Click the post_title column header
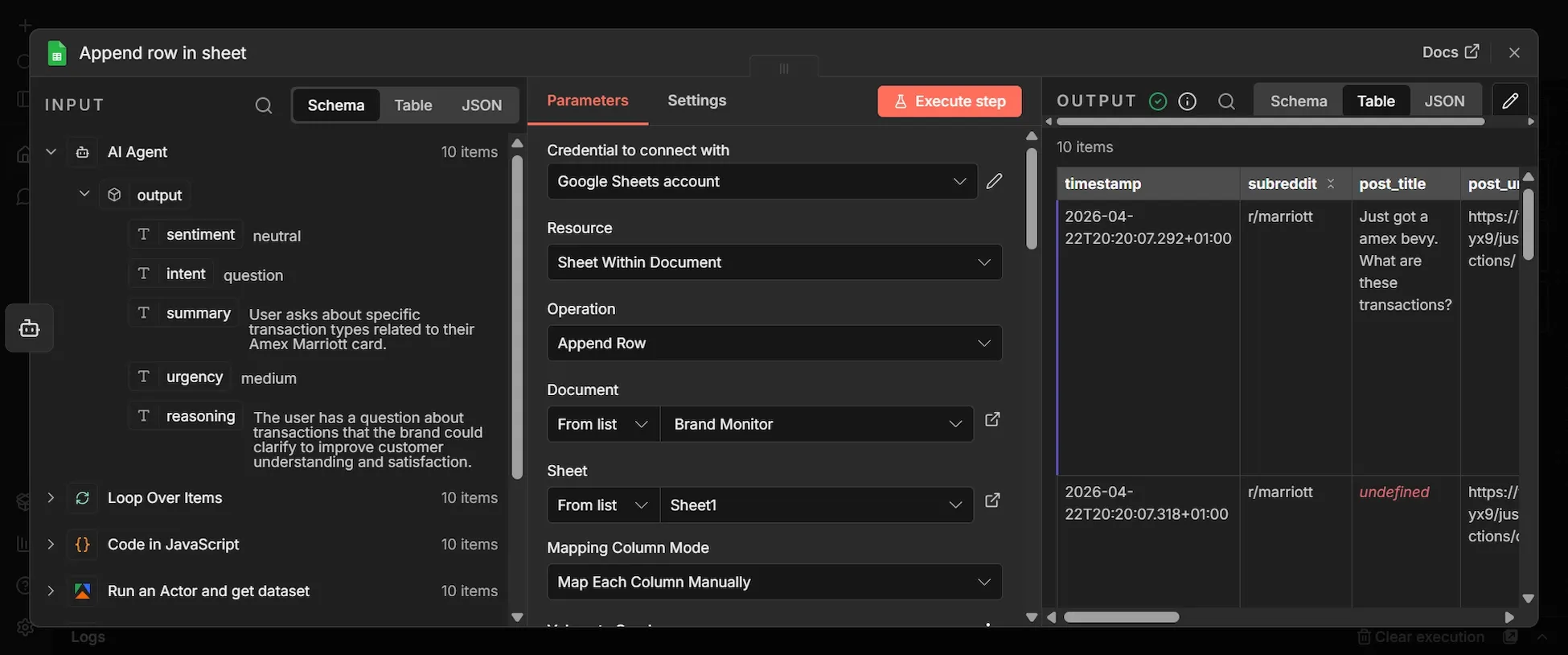Viewport: 1568px width, 655px height. click(1406, 183)
